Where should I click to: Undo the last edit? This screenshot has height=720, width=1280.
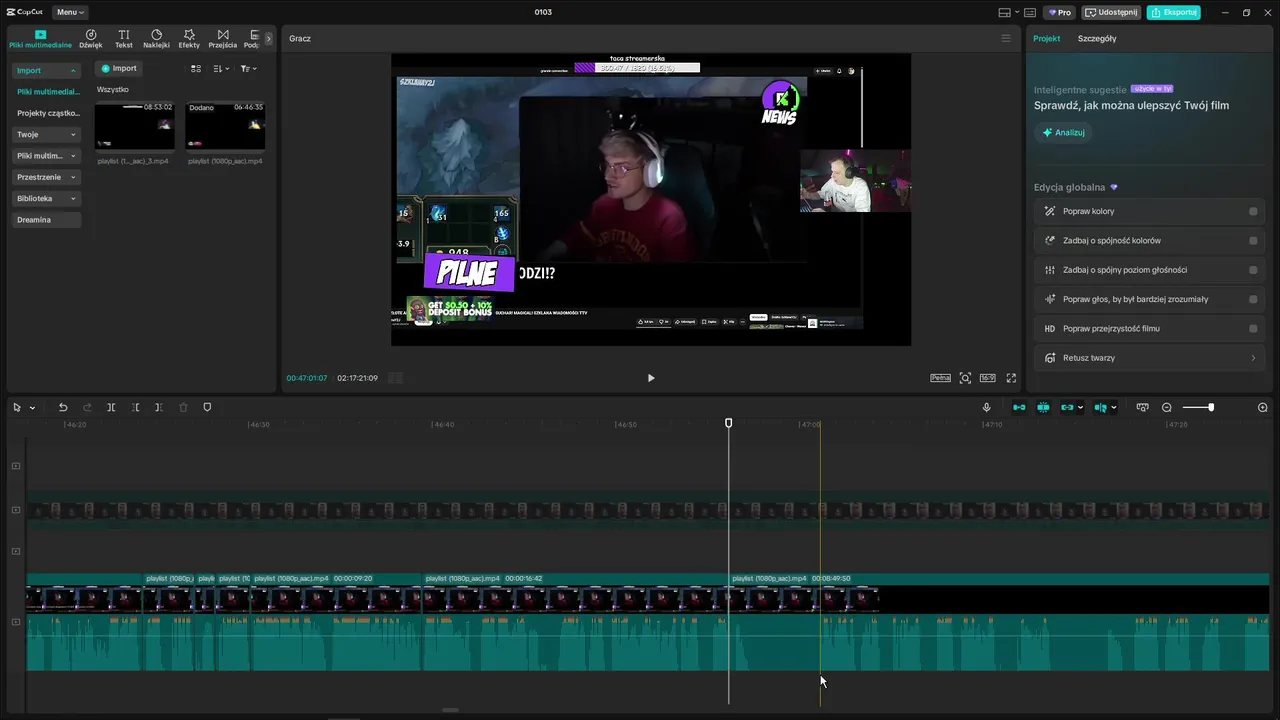click(63, 407)
